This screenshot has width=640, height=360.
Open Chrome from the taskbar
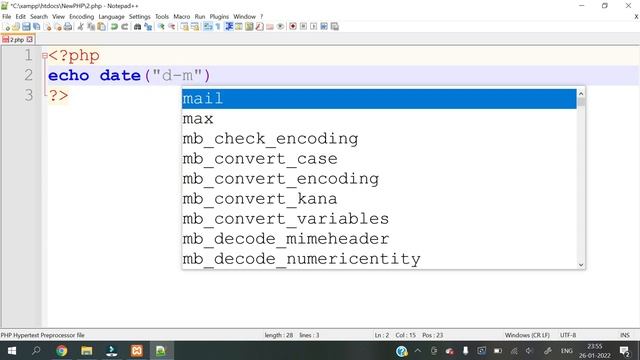point(62,351)
